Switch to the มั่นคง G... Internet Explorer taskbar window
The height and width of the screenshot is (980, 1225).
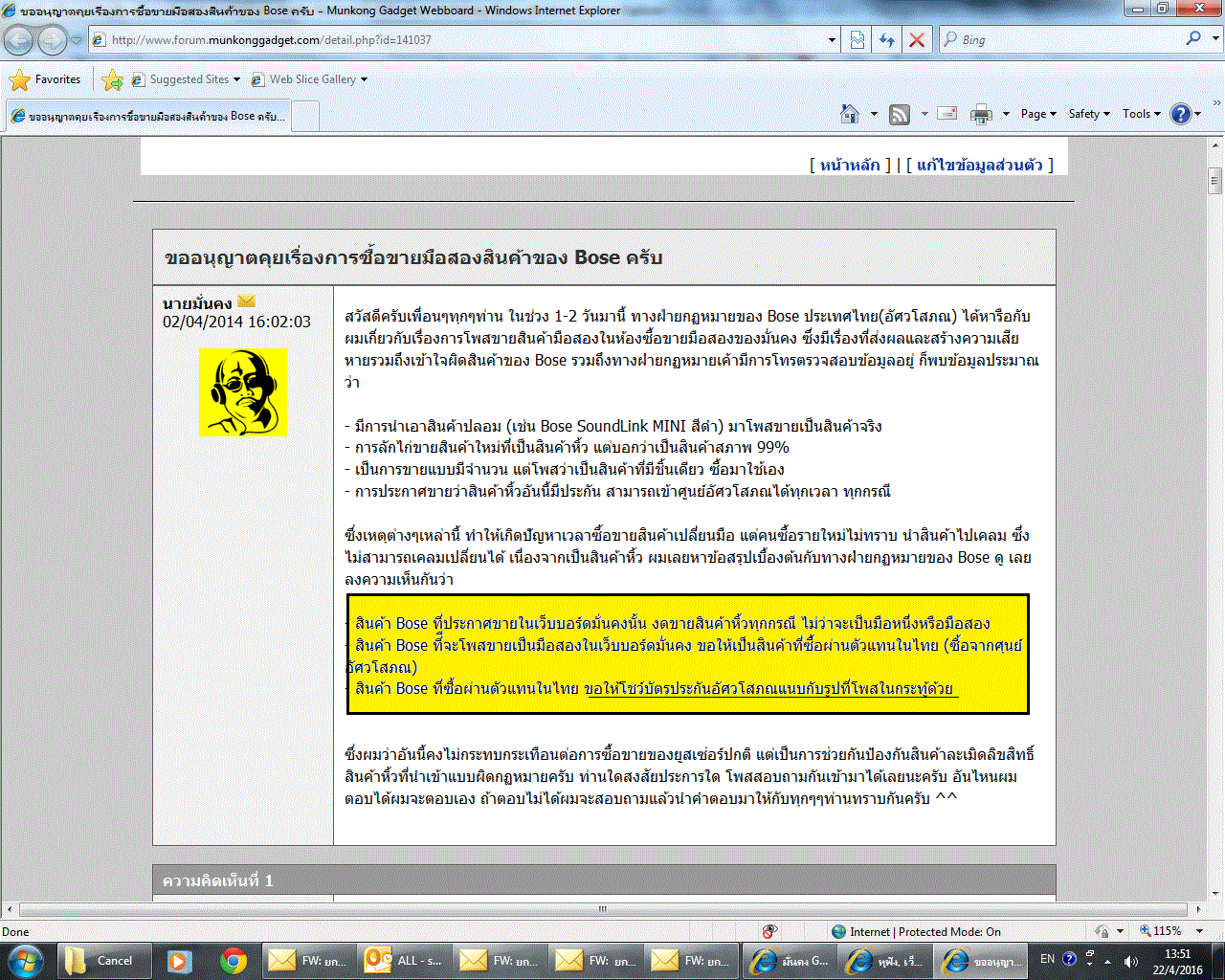(x=788, y=960)
